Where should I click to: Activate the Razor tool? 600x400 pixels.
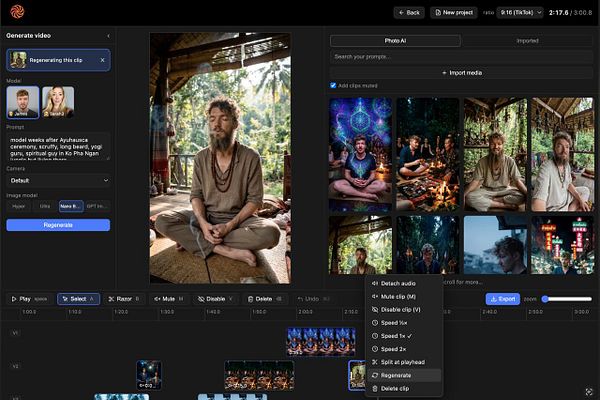pos(124,299)
